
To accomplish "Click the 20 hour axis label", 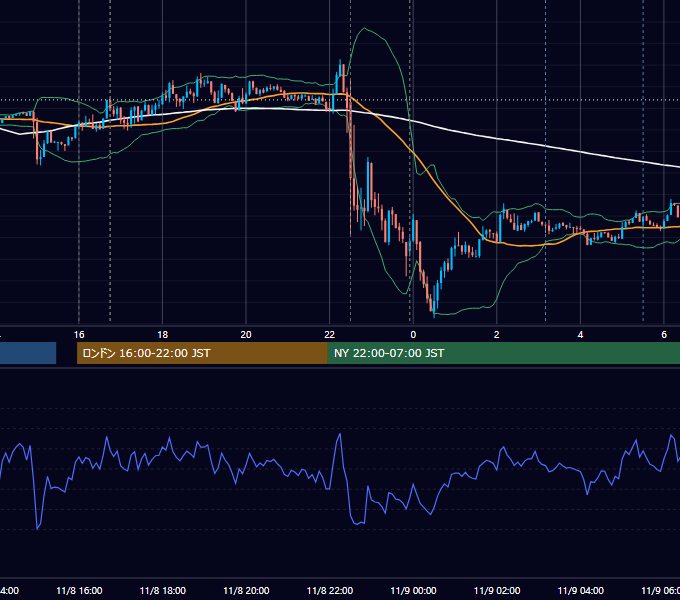I will coord(246,335).
